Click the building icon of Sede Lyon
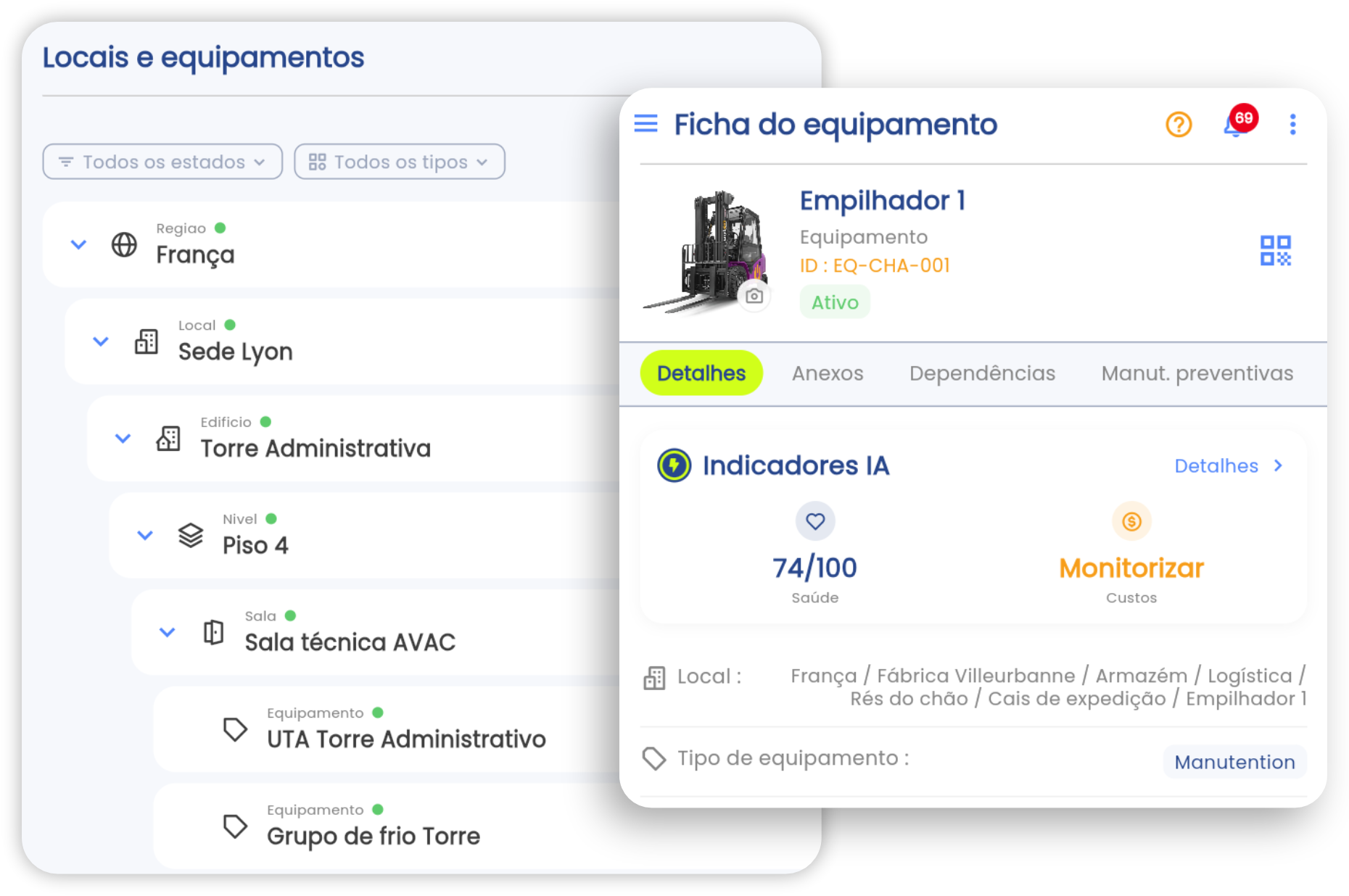This screenshot has height=896, width=1349. tap(147, 341)
